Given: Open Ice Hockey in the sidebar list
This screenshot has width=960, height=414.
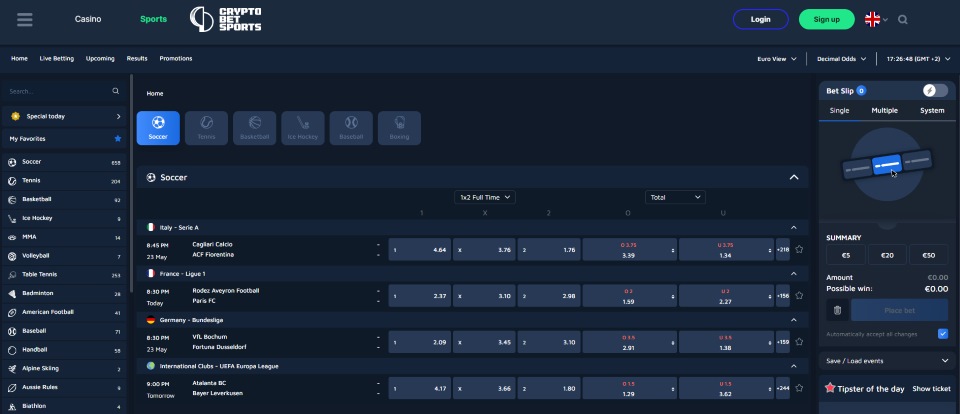Looking at the screenshot, I should [64, 218].
